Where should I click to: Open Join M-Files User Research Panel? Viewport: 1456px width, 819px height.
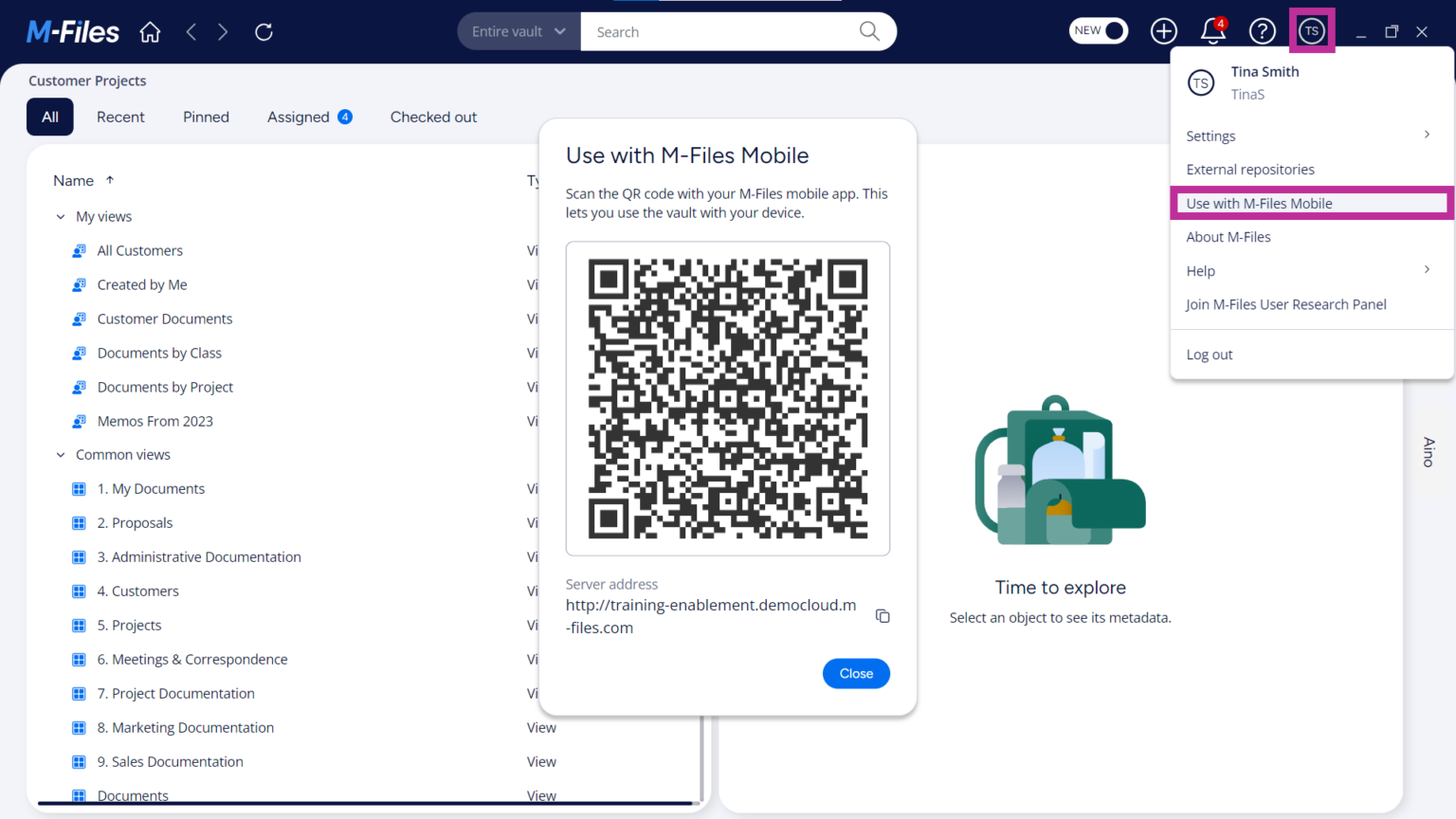[1285, 304]
